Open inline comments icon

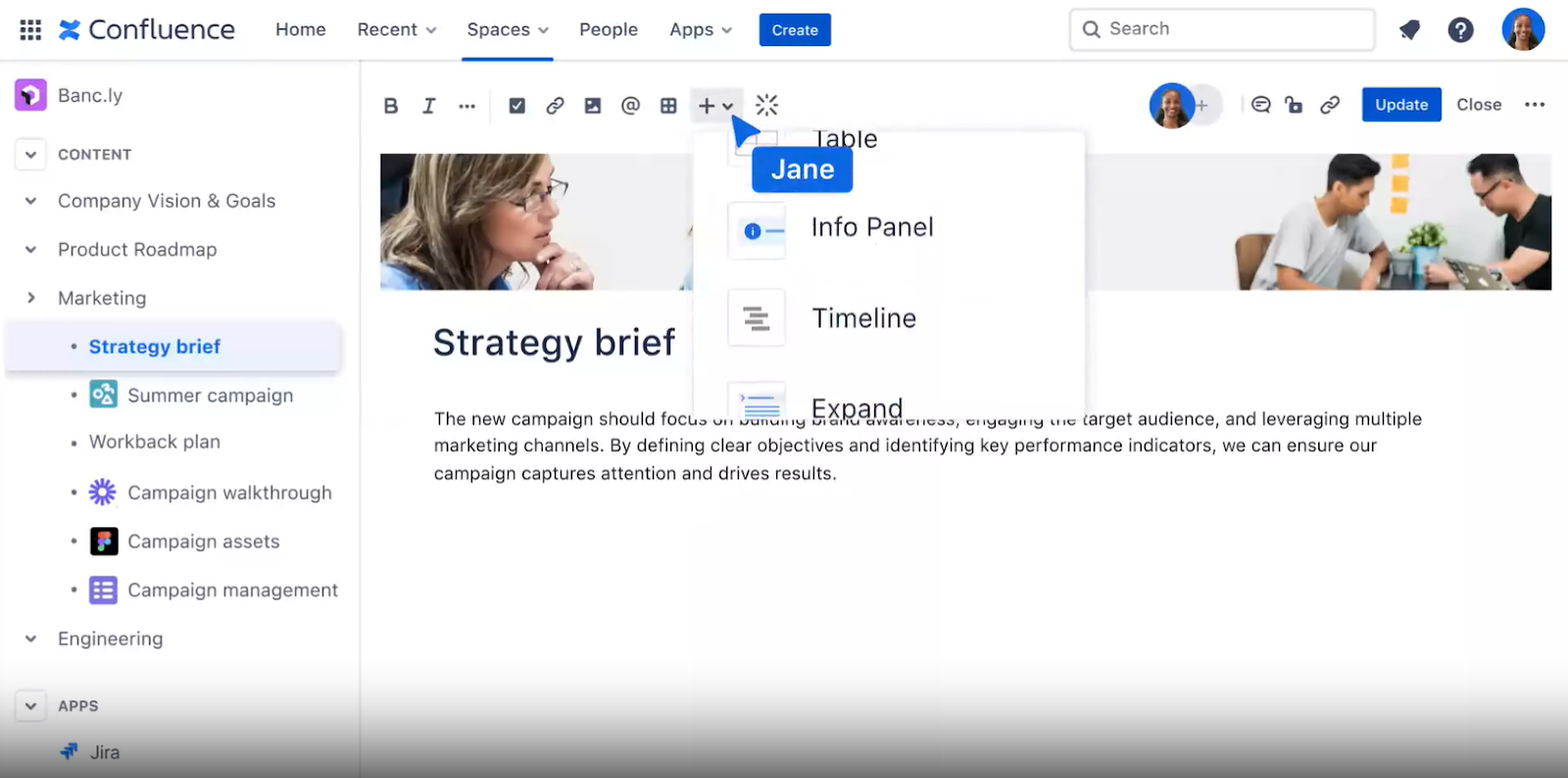[x=1261, y=105]
